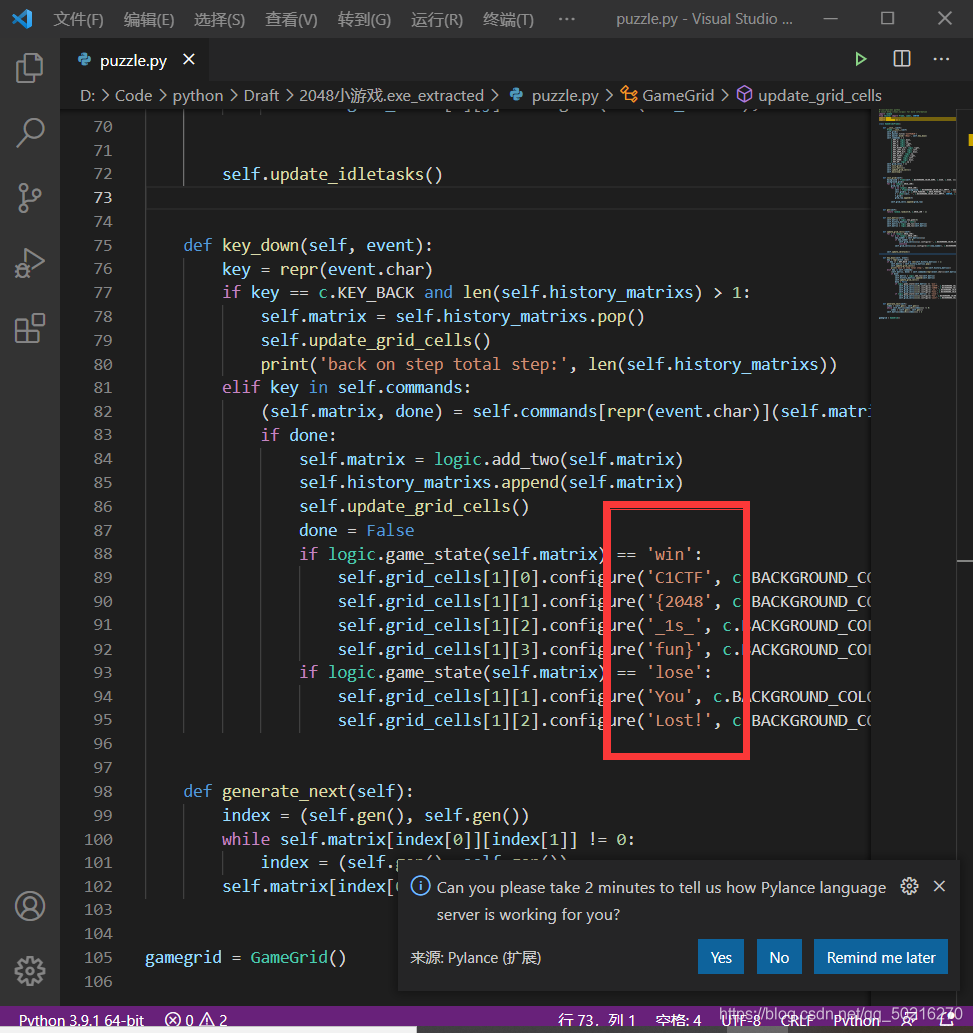Expand the GameGrid breadcrumb dropdown

click(677, 96)
